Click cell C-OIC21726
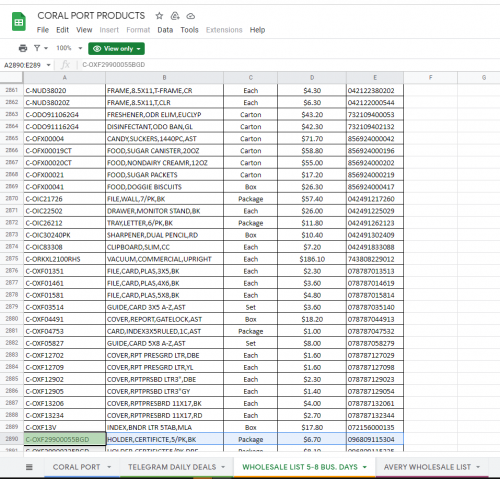 64,199
